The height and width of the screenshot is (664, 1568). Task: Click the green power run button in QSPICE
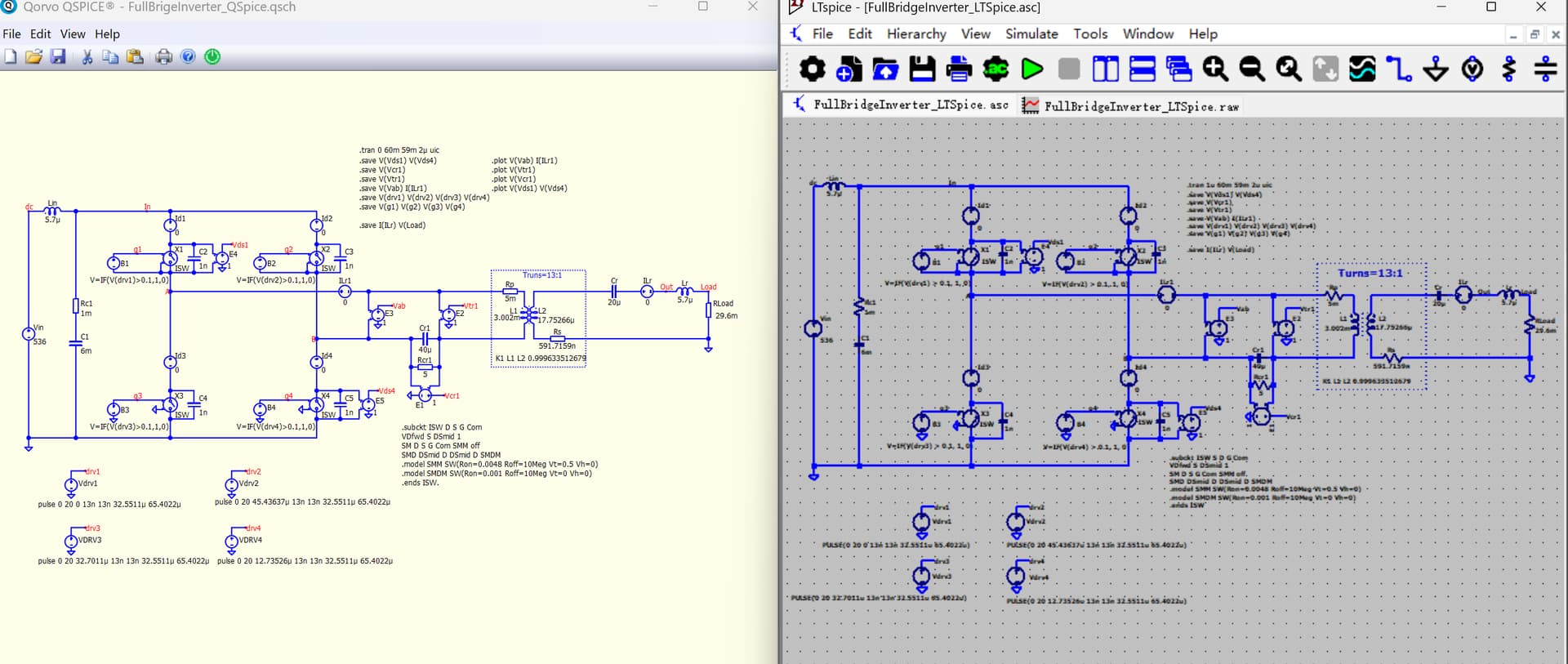[x=212, y=56]
